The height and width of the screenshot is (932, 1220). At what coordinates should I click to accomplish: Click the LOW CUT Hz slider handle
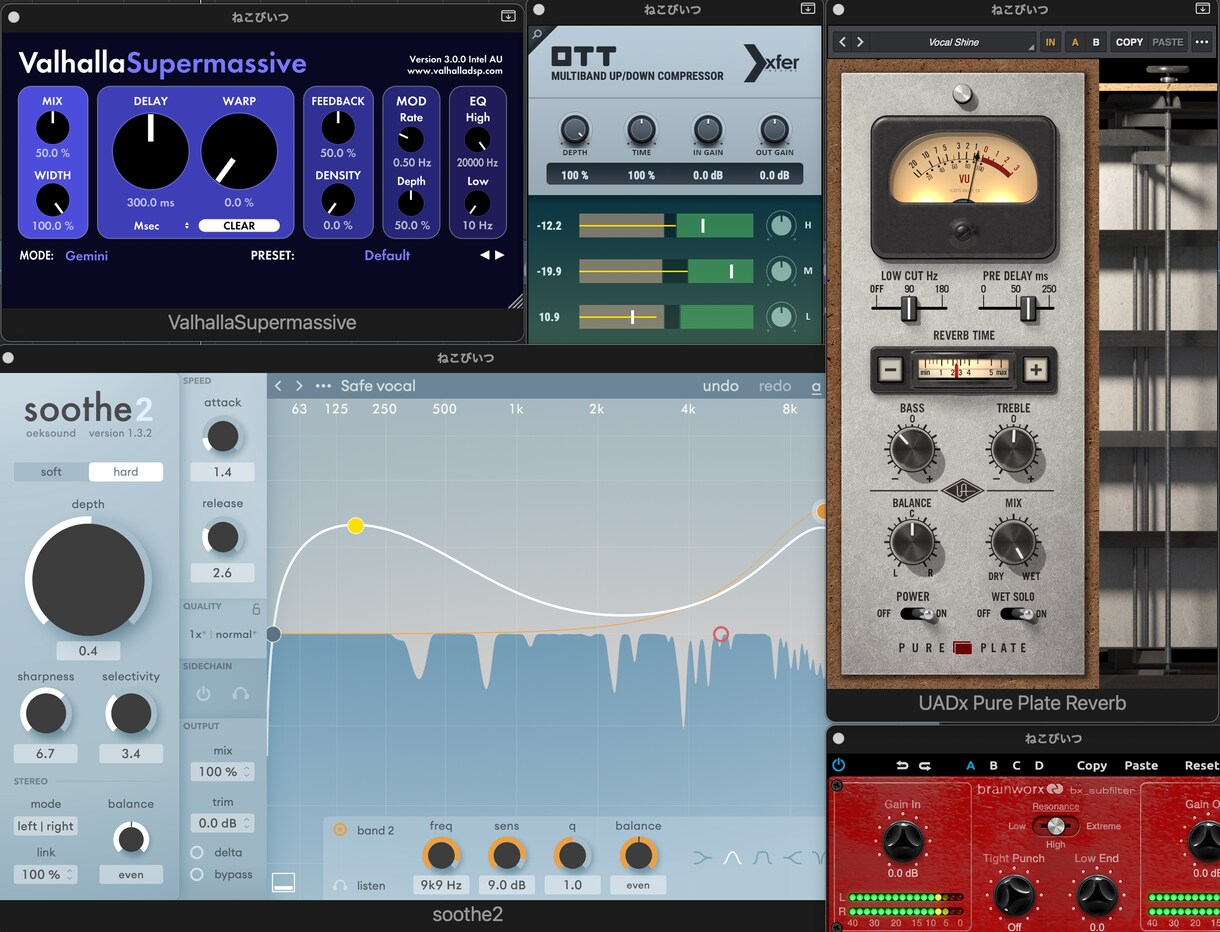click(x=909, y=310)
